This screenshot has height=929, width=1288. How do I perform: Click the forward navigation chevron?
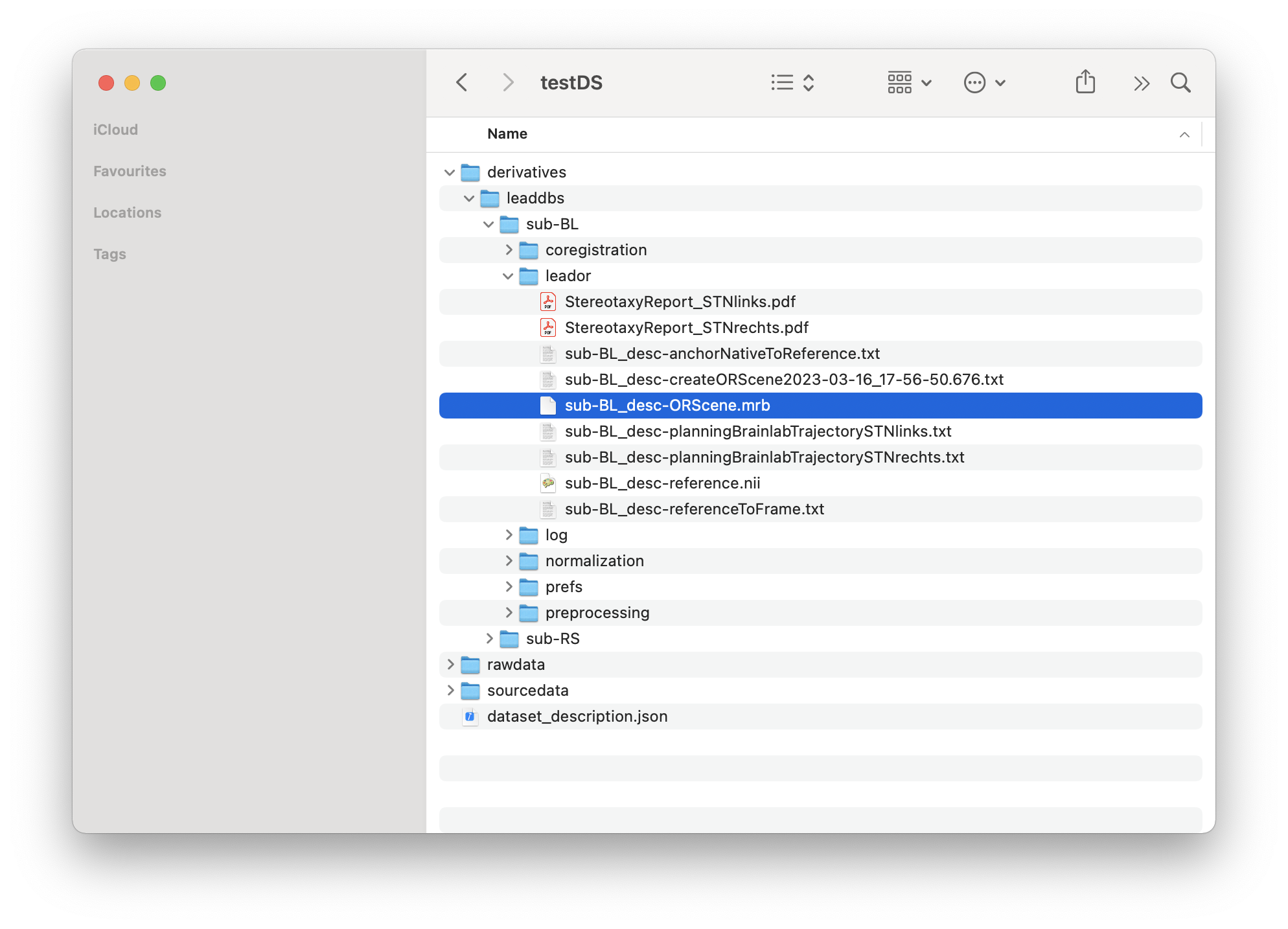click(x=508, y=83)
